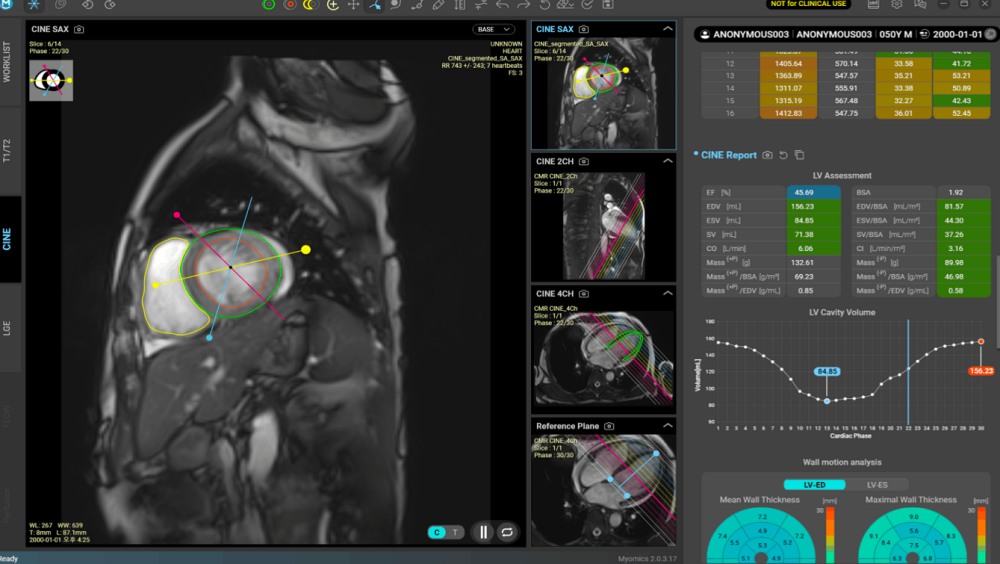Click the SV value 71.38

point(804,234)
